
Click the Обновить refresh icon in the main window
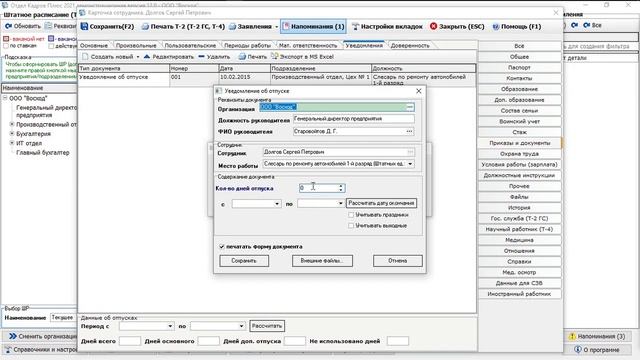click(x=8, y=26)
